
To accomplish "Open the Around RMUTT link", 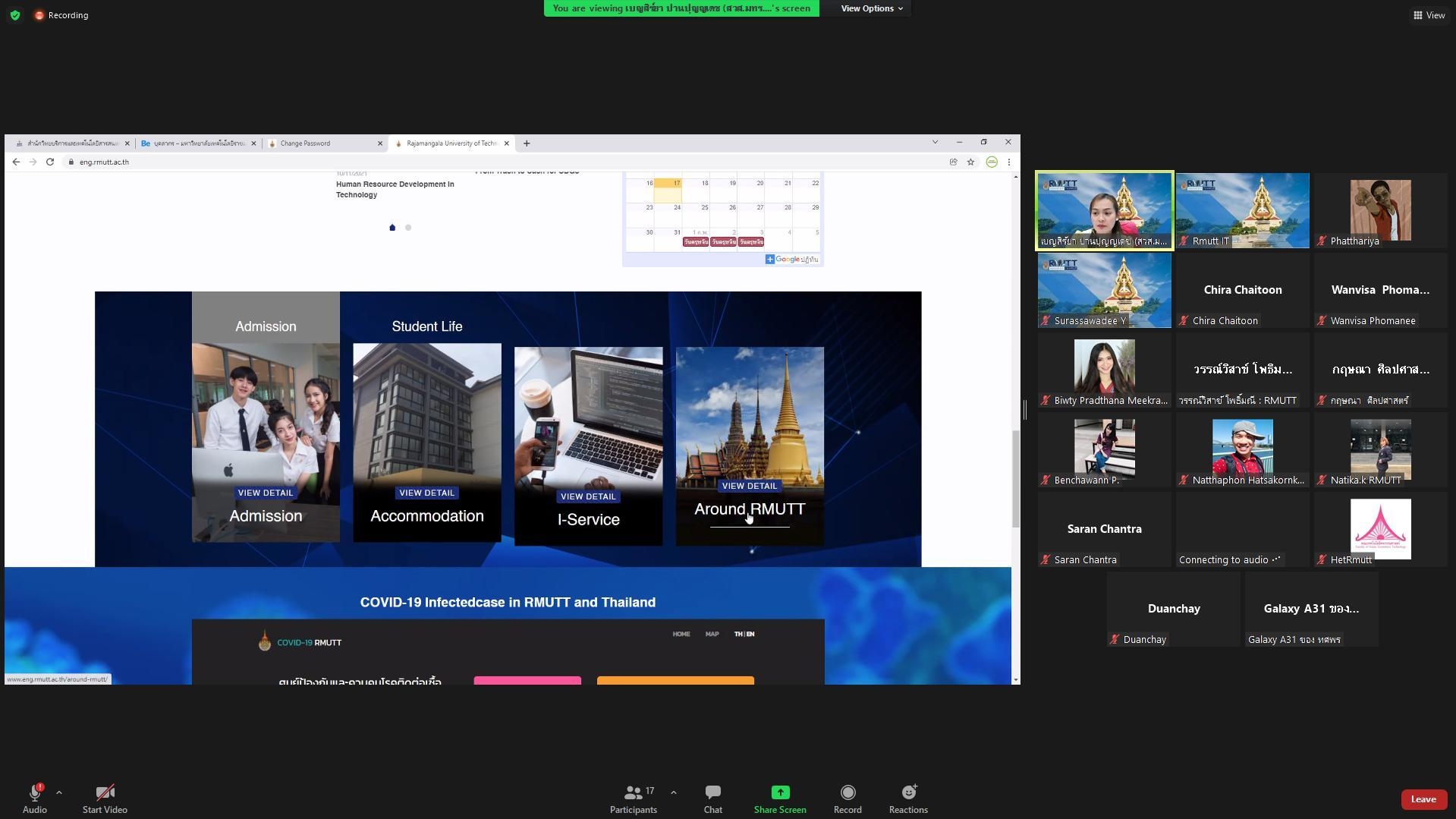I will (750, 509).
